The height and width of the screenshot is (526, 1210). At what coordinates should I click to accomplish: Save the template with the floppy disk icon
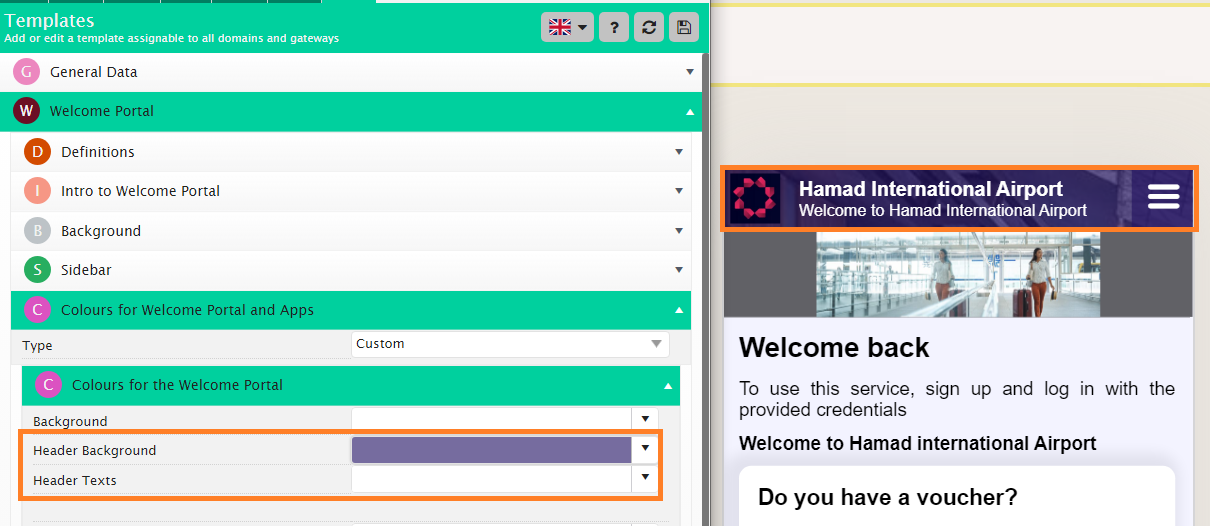click(684, 27)
